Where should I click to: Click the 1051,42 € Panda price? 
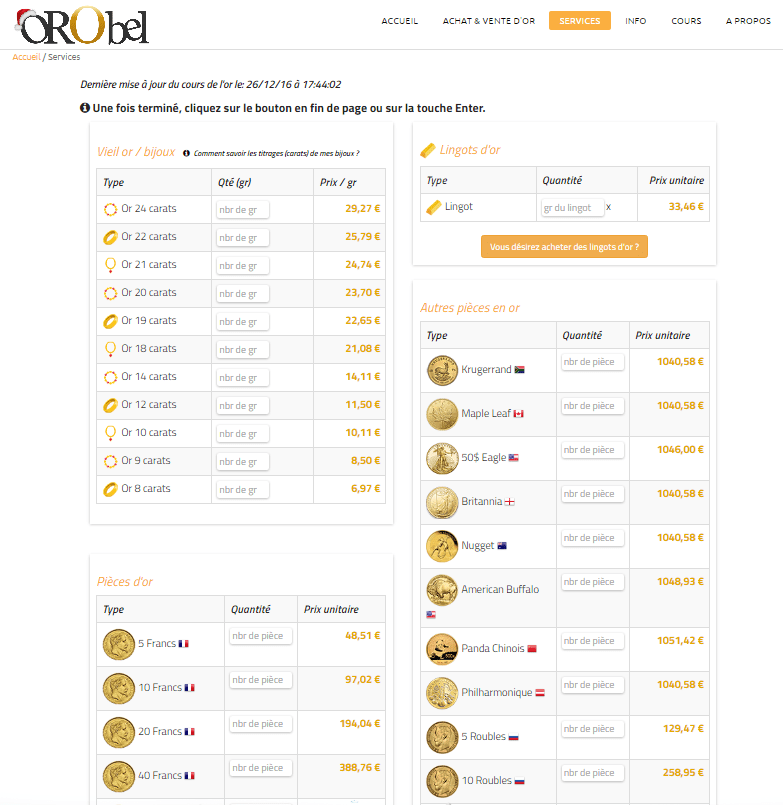pos(680,640)
